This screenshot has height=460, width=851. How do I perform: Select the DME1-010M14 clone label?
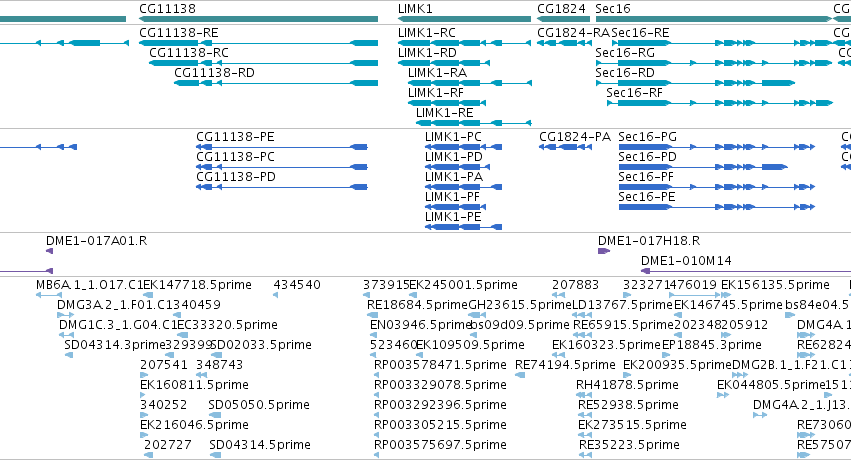tap(686, 261)
